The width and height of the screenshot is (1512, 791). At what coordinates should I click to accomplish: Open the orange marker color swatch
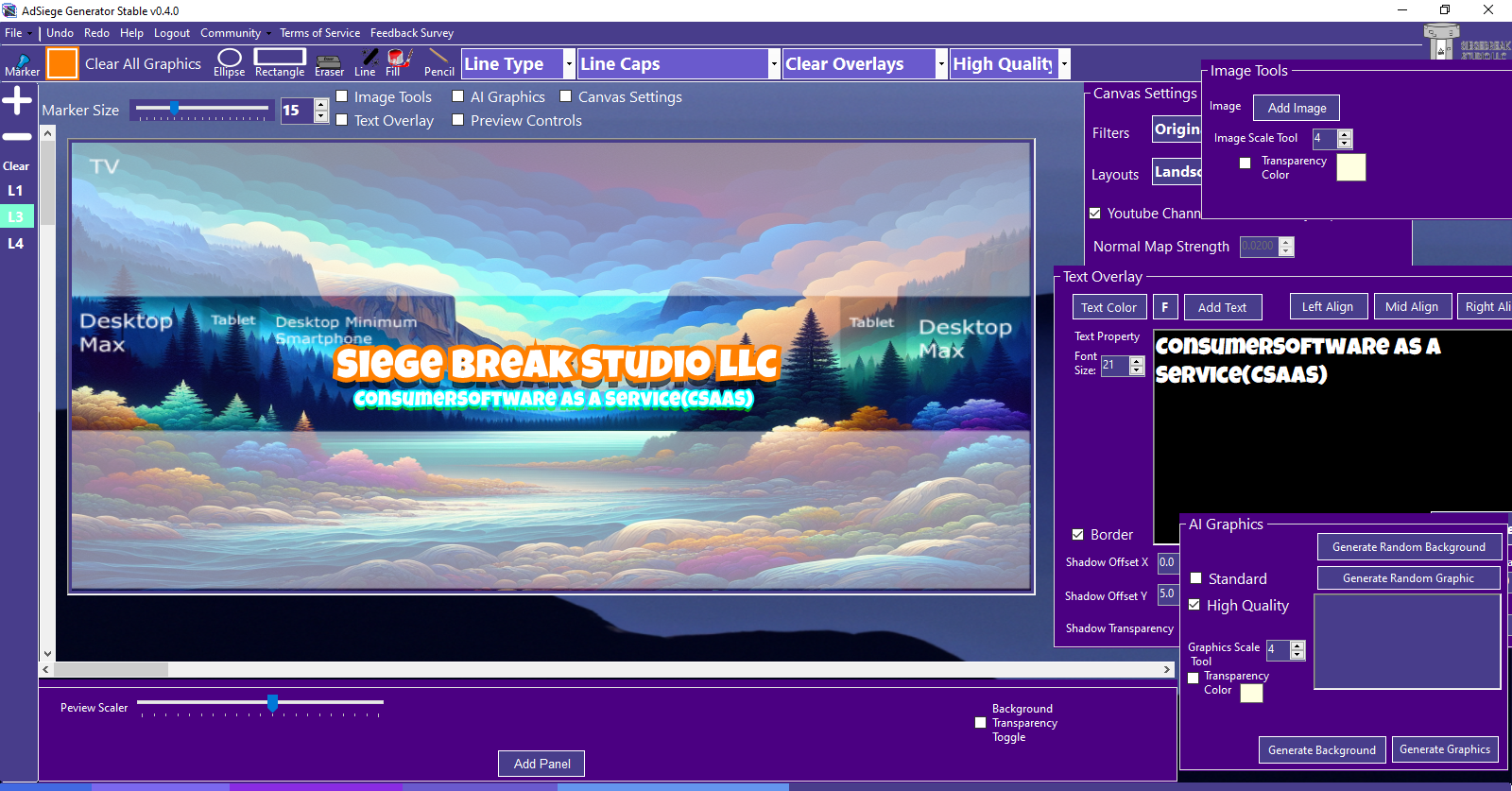click(x=62, y=63)
